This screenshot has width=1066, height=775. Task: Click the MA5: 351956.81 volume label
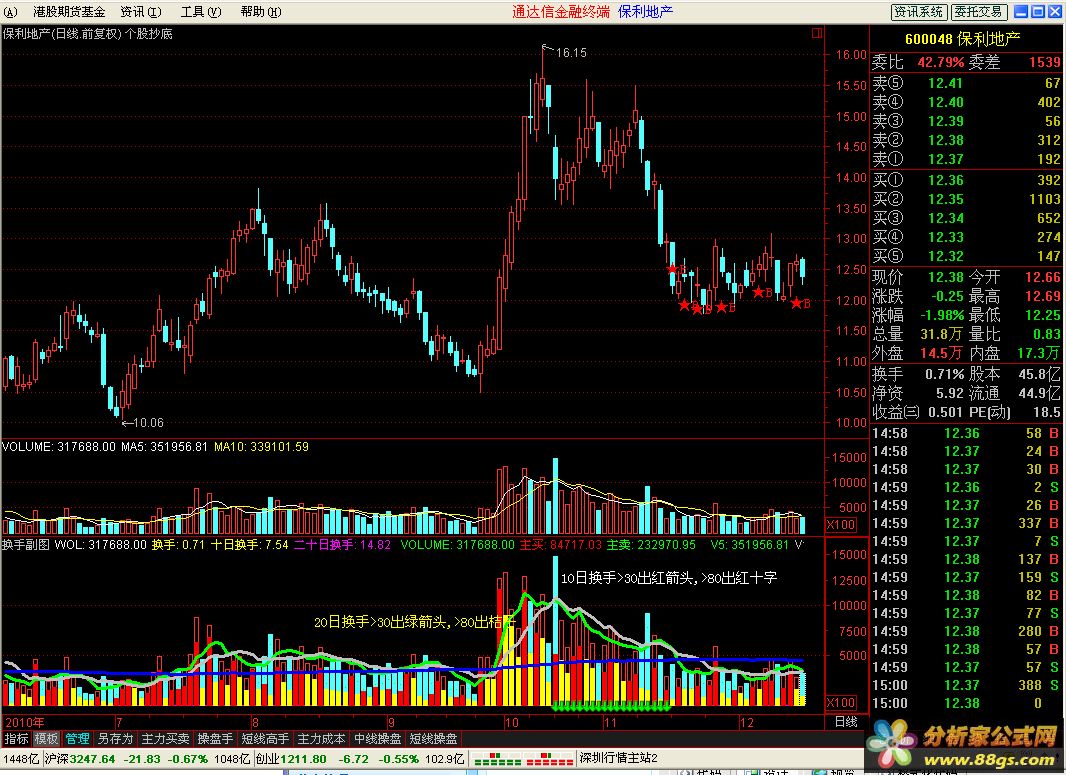coord(164,447)
